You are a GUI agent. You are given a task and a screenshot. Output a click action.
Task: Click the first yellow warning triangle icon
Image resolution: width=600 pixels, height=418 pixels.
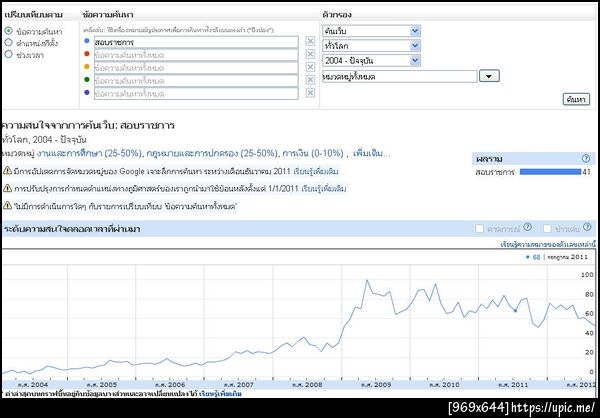point(7,173)
